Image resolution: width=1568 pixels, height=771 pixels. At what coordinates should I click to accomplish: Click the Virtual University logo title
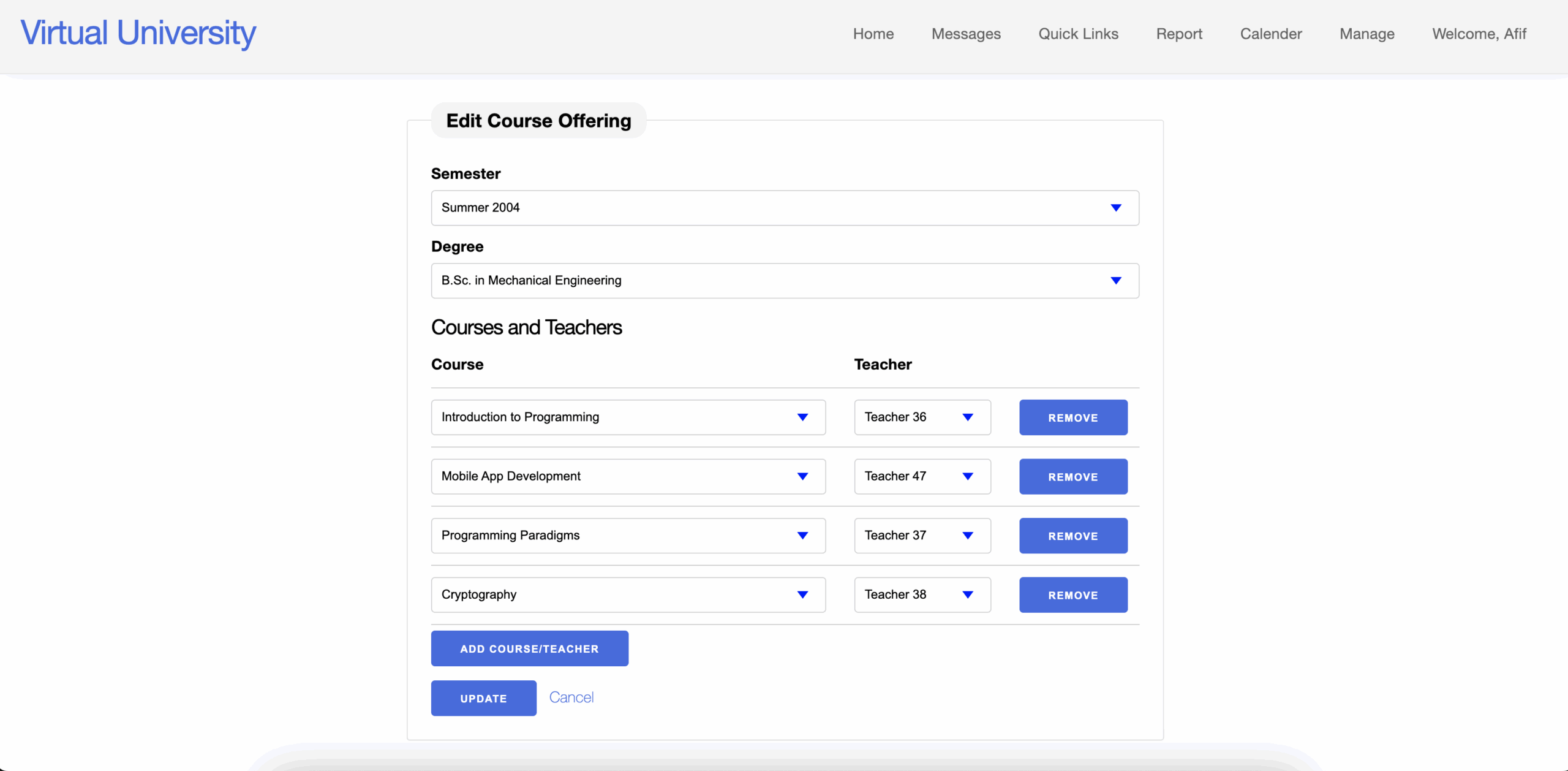(138, 32)
